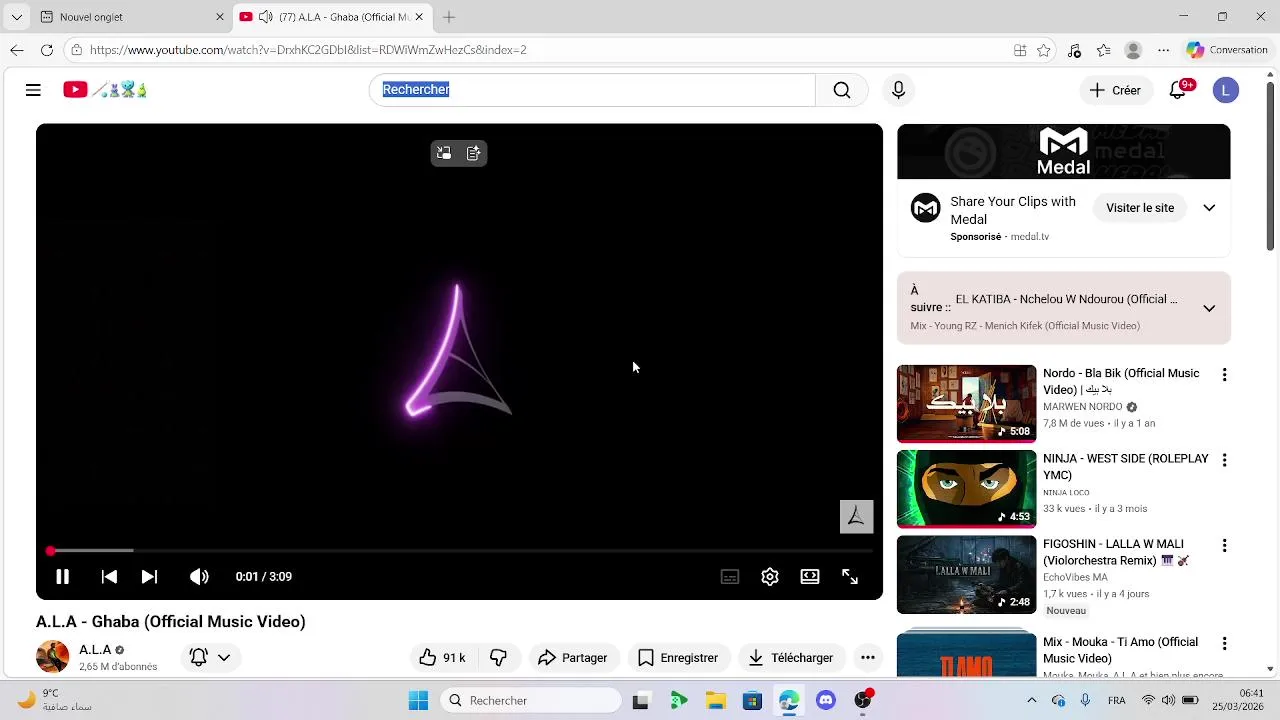
Task: Dislike the video
Action: click(498, 658)
